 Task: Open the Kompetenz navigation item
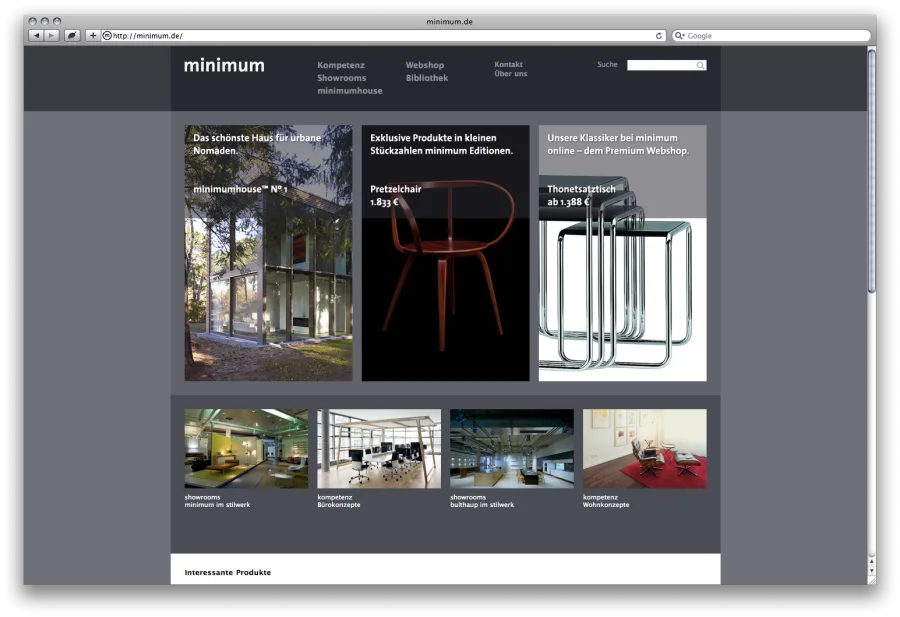point(341,65)
